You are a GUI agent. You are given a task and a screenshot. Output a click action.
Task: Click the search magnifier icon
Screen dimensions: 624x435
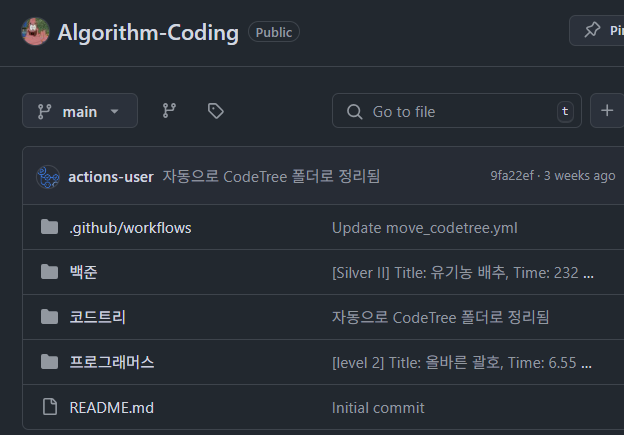[x=354, y=112]
